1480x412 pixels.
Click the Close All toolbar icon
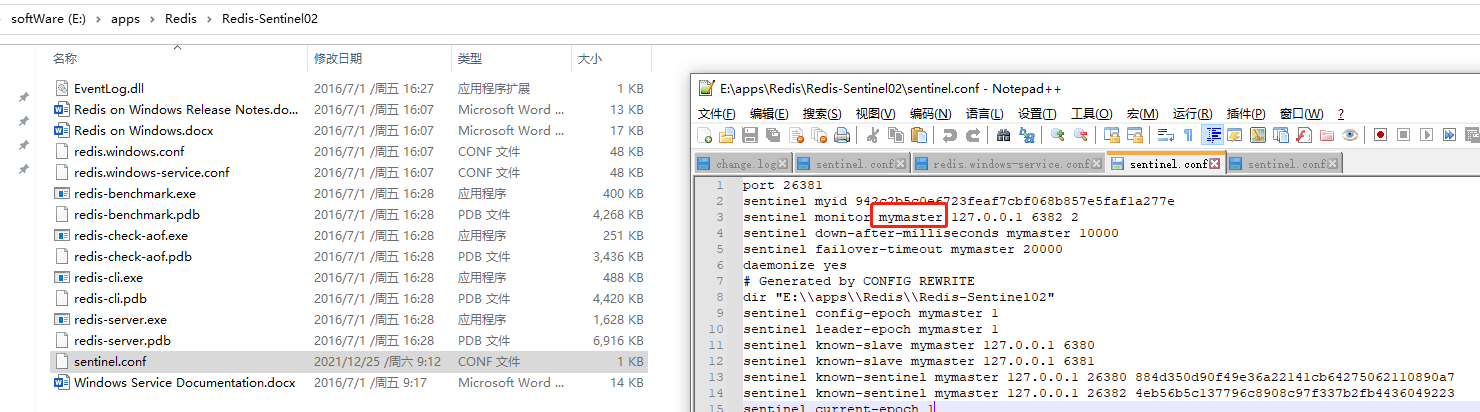coord(819,135)
